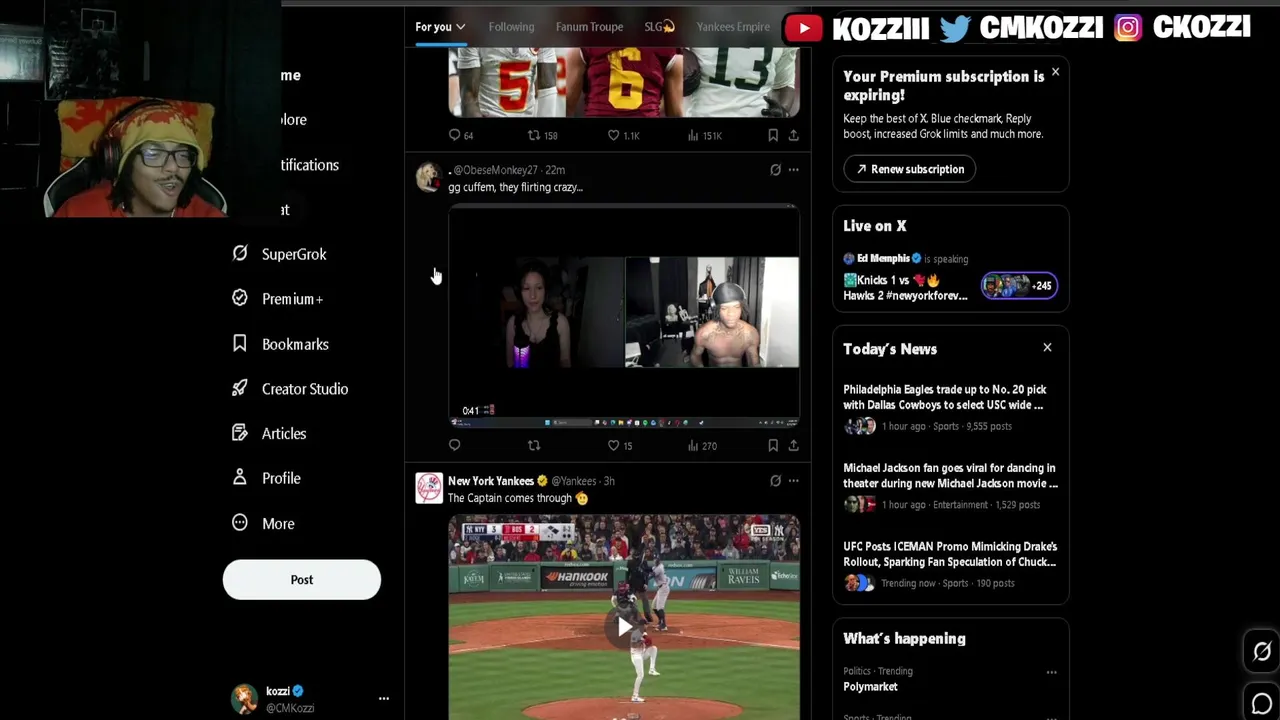Open floating messages chat button
The image size is (1280, 720).
click(1262, 703)
